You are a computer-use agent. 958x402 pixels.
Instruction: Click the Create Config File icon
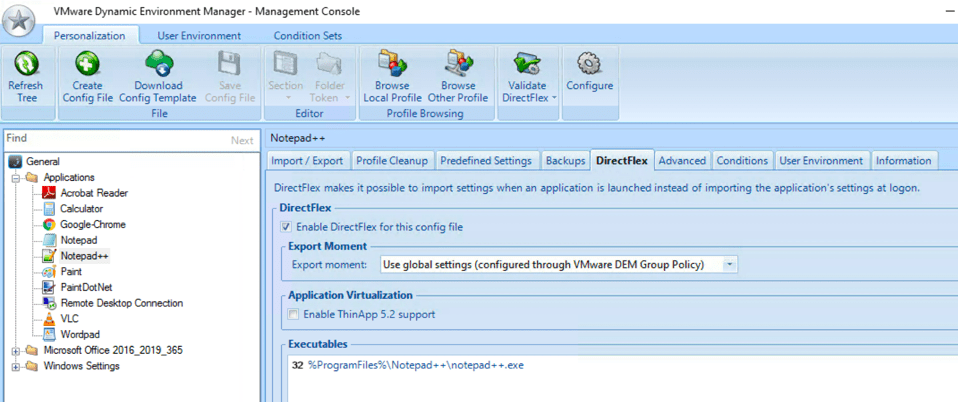pos(87,66)
